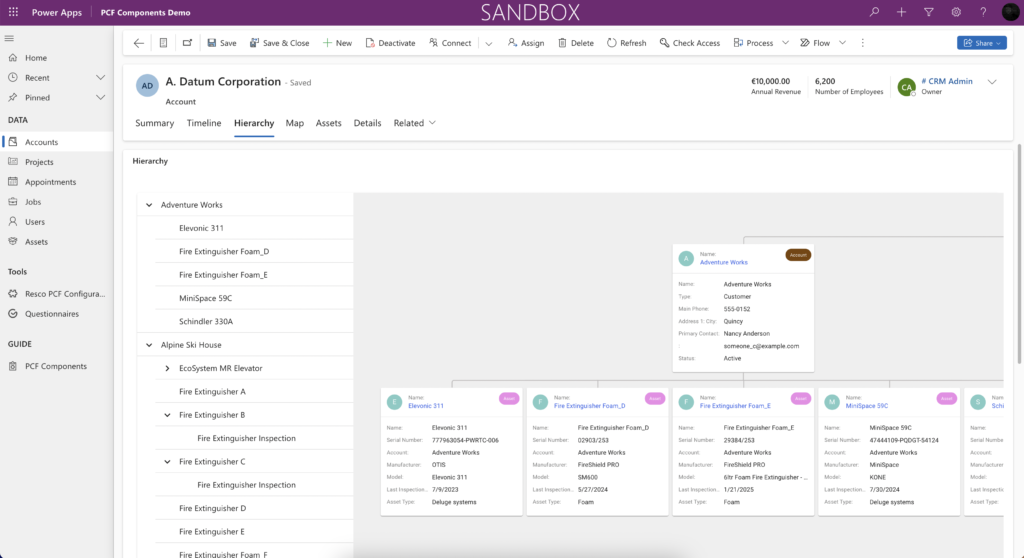The image size is (1024, 558).
Task: Open the Related tab dropdown
Action: tap(415, 123)
